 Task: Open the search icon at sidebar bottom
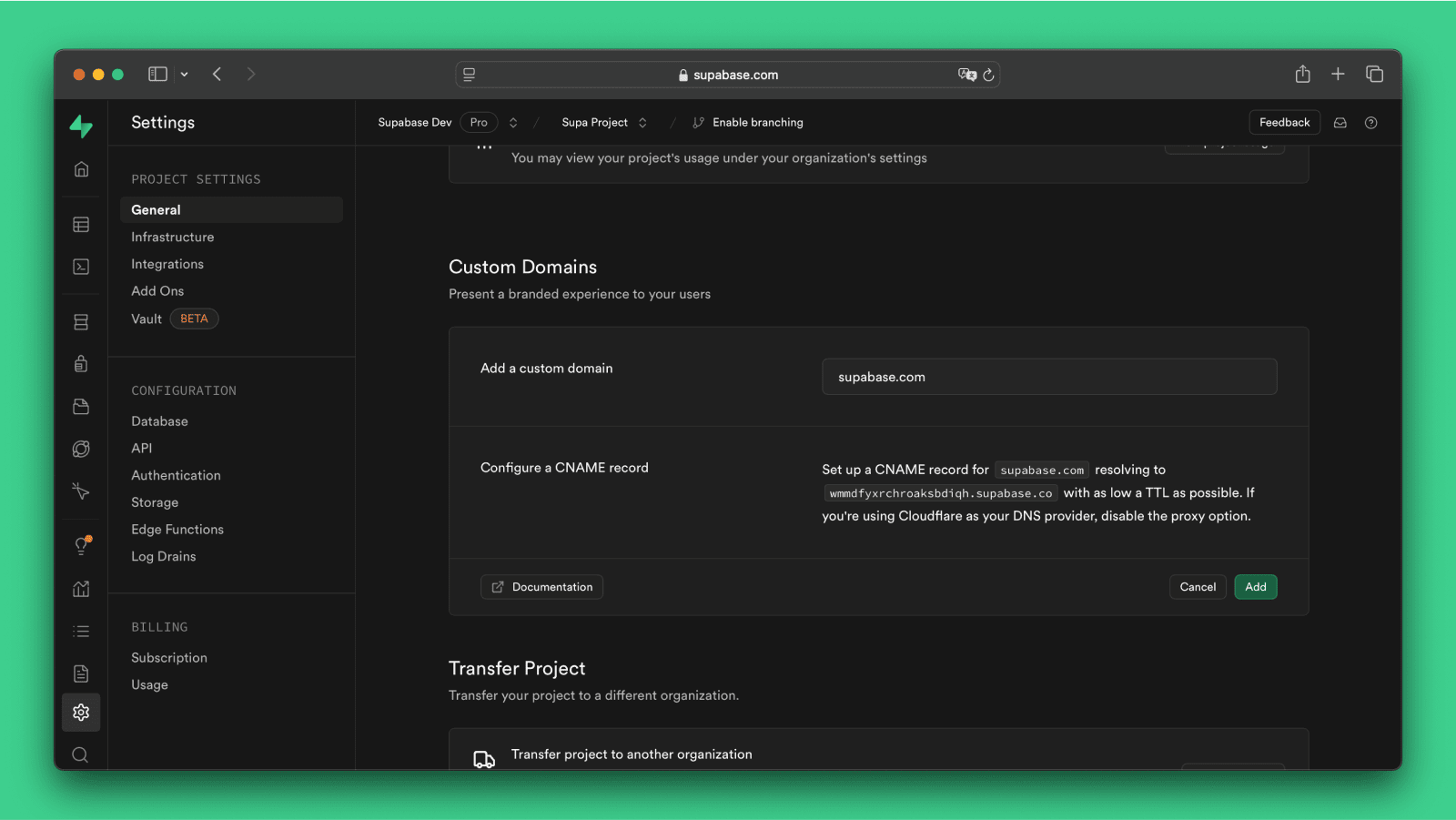pos(80,754)
